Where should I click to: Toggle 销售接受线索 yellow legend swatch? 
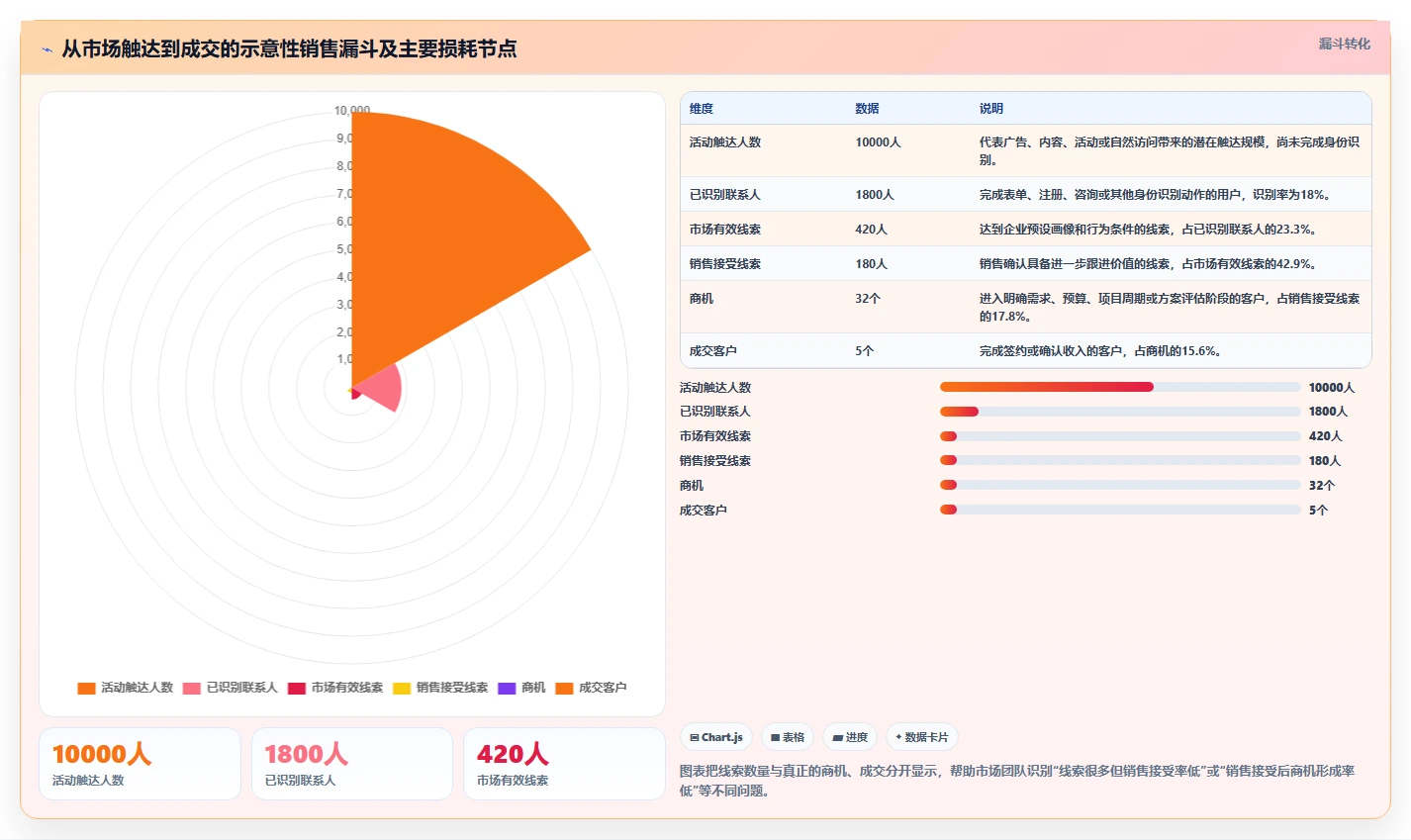402,688
